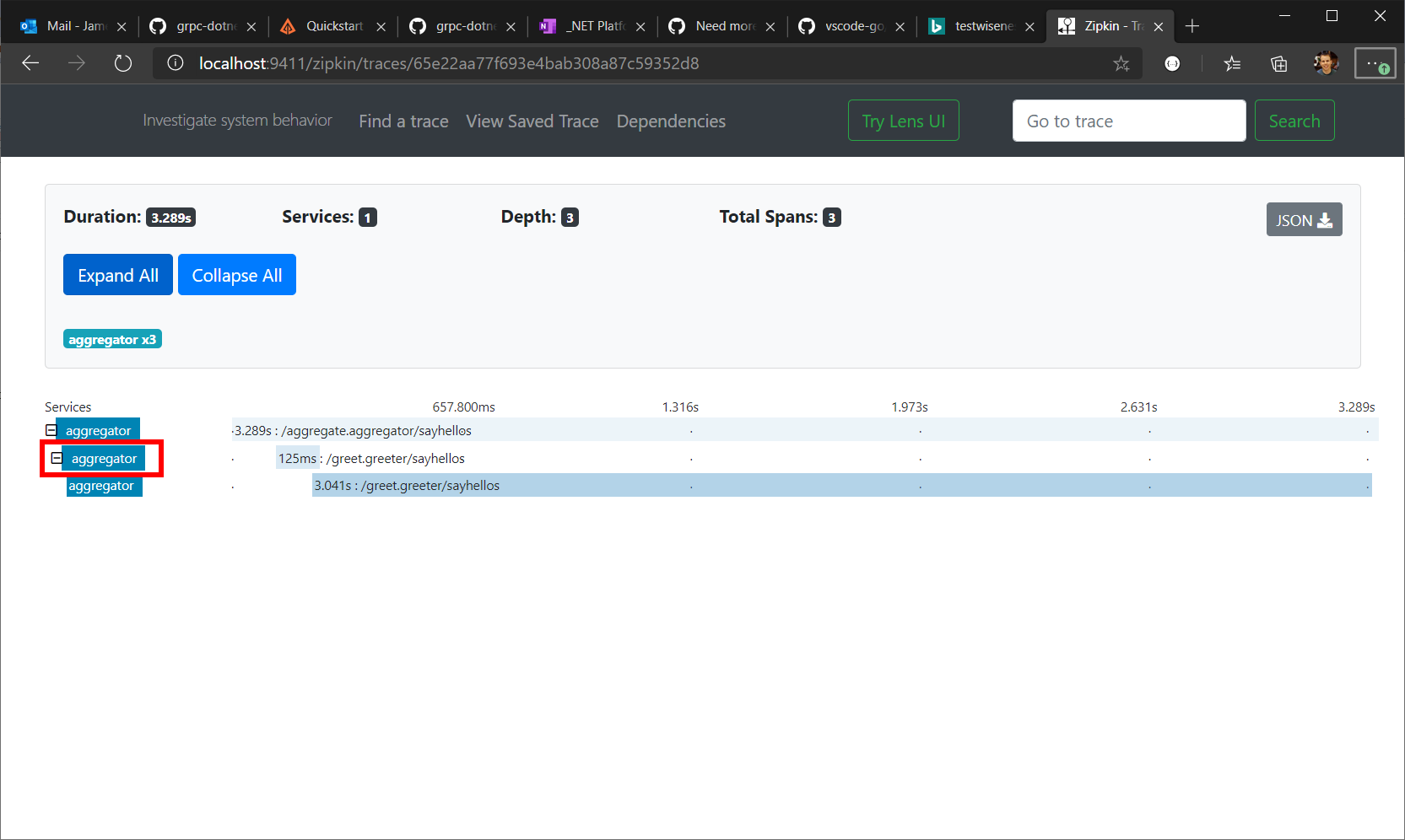Open the Settings and more menu icon
Image resolution: width=1405 pixels, height=840 pixels.
pos(1374,63)
